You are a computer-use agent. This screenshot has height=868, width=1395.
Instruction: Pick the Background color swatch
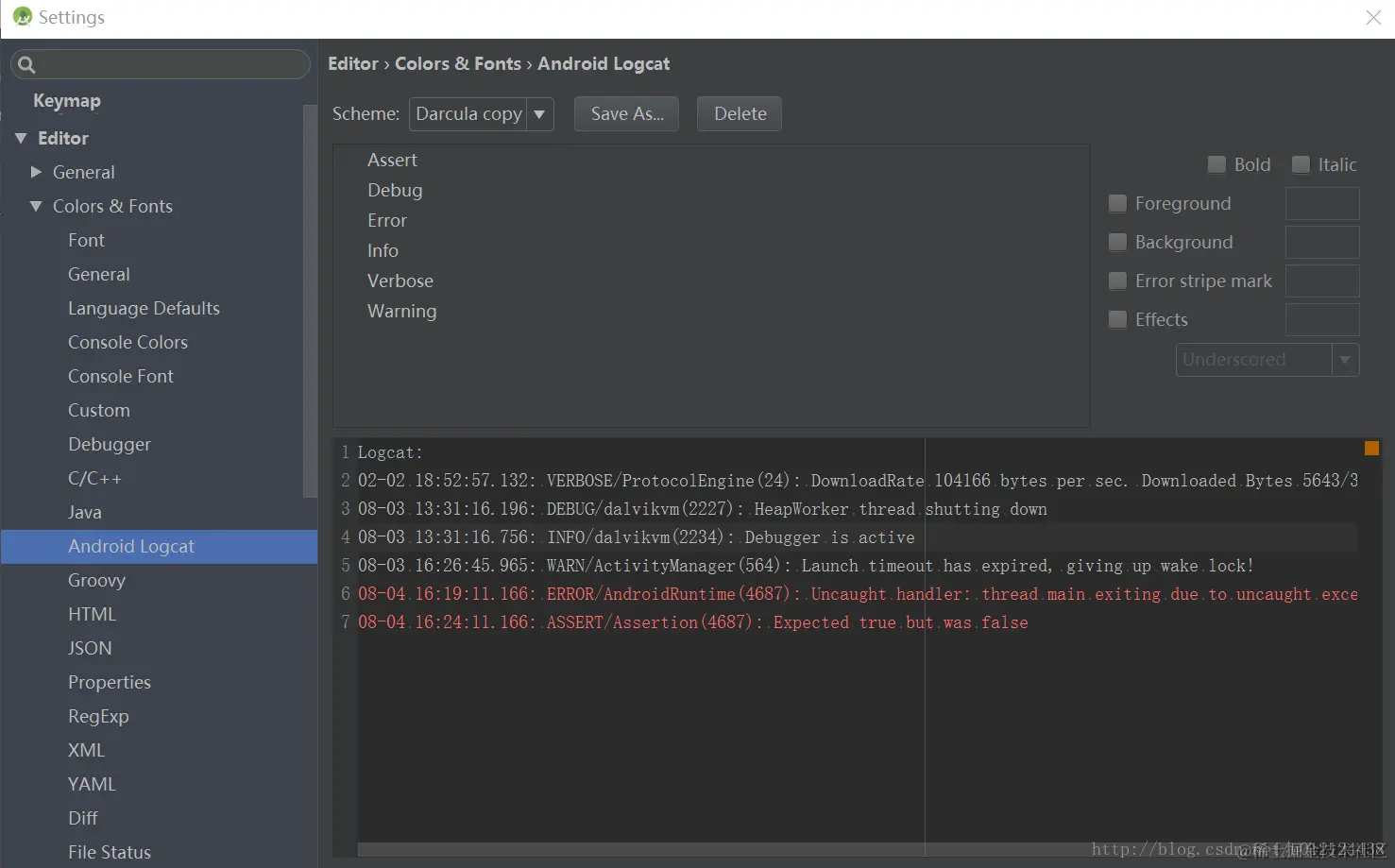coord(1322,242)
